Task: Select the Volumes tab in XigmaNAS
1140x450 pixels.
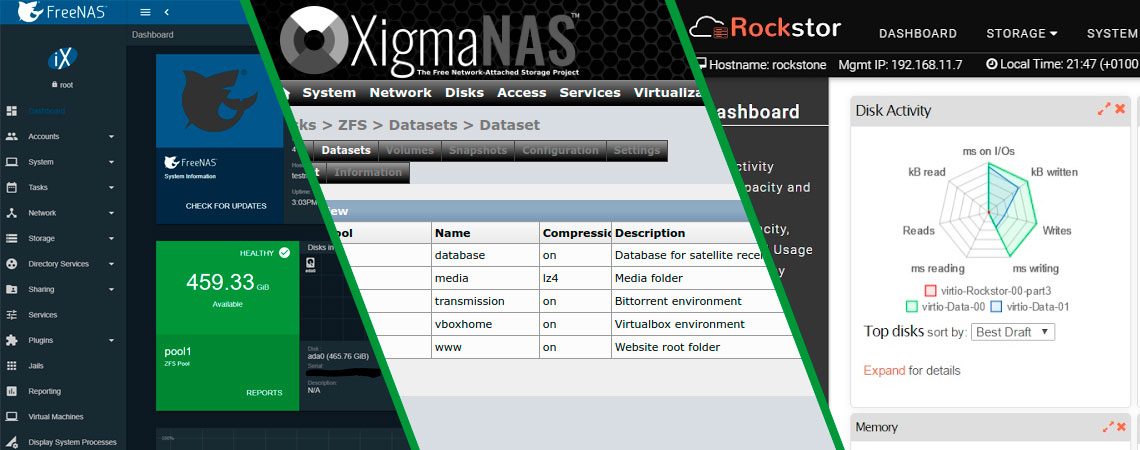Action: (x=410, y=150)
